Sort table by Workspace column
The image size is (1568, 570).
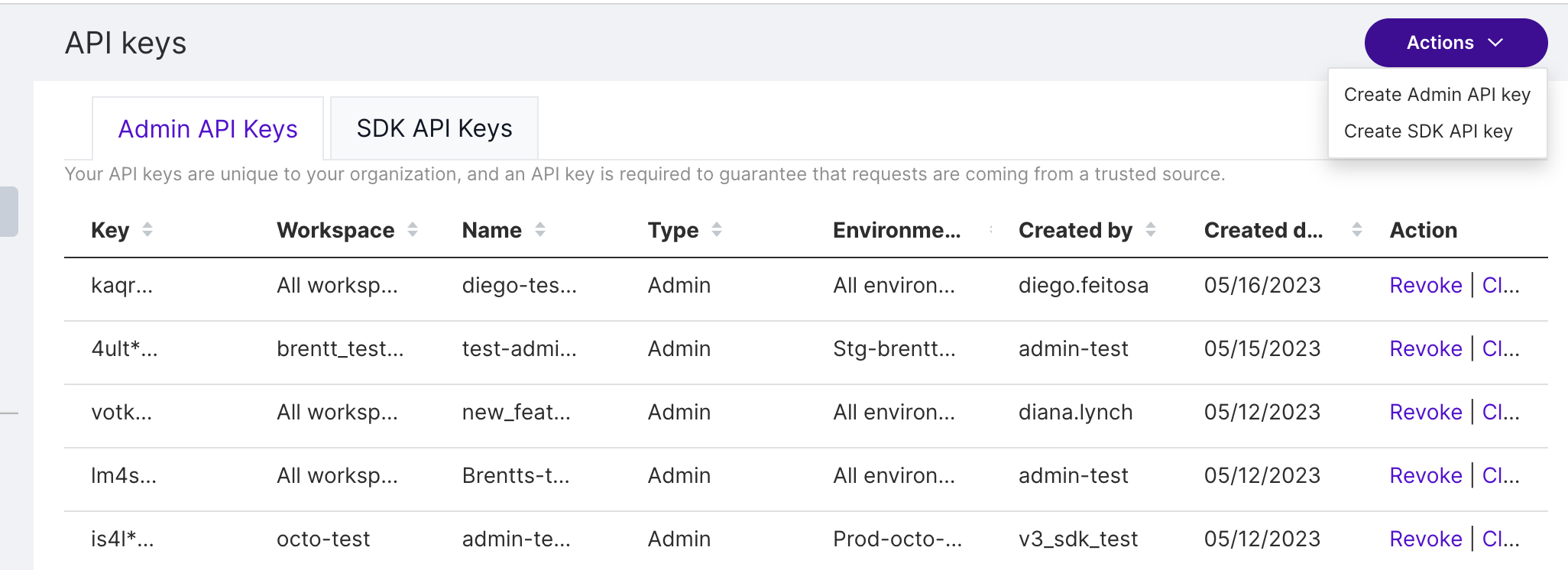click(x=412, y=230)
